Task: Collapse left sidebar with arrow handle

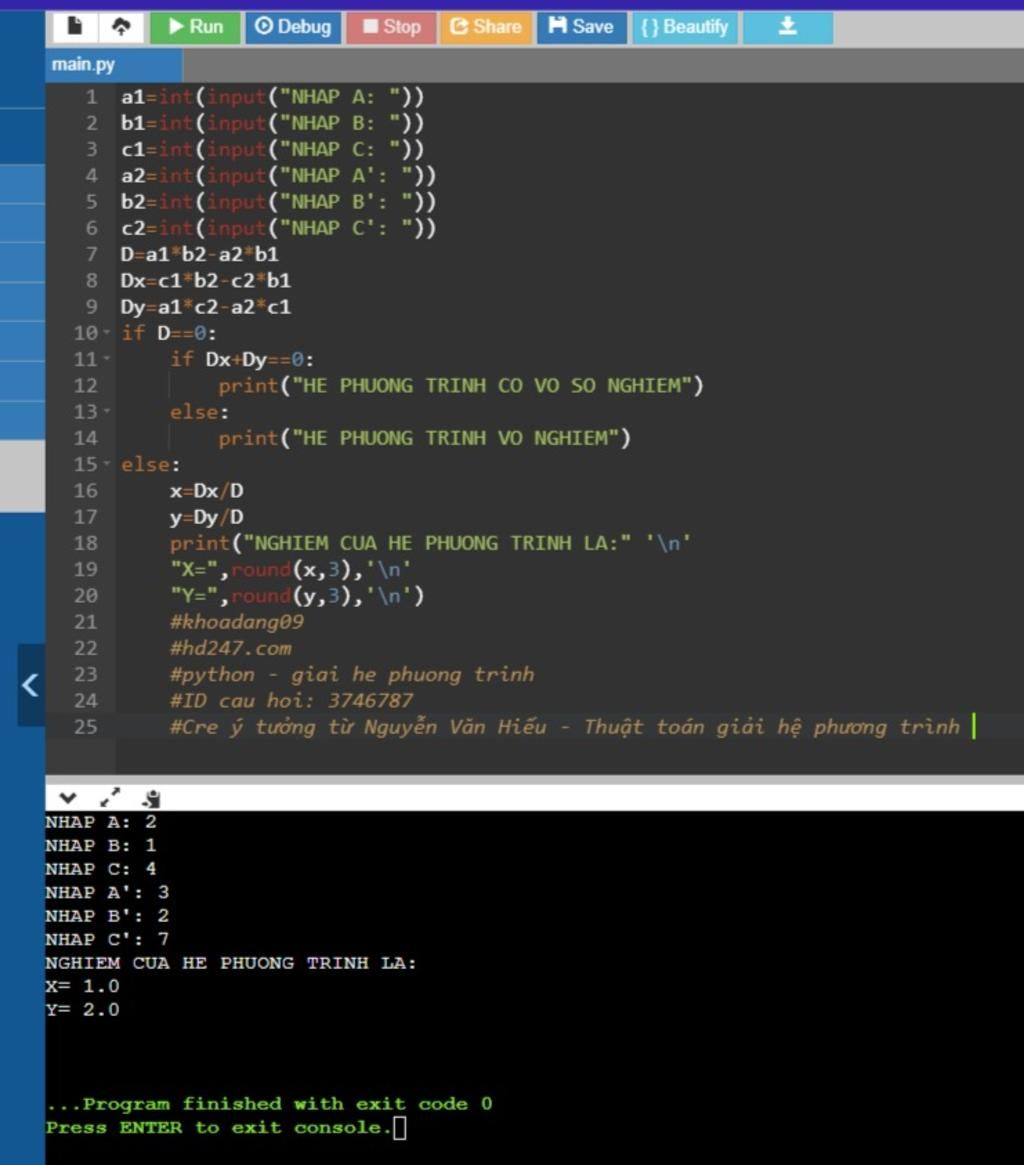Action: 31,685
